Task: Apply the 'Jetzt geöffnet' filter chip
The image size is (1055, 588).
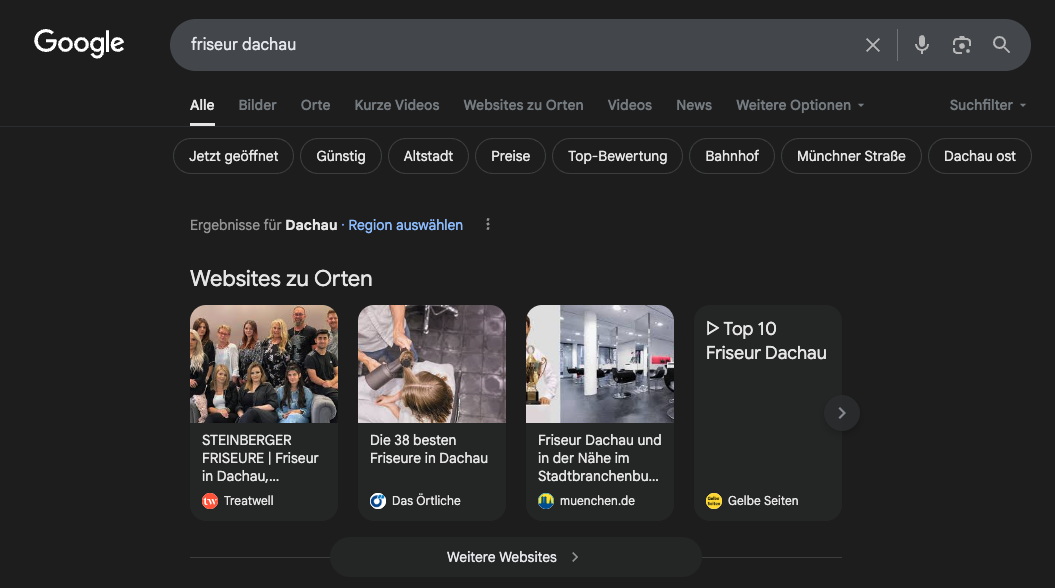Action: (x=233, y=156)
